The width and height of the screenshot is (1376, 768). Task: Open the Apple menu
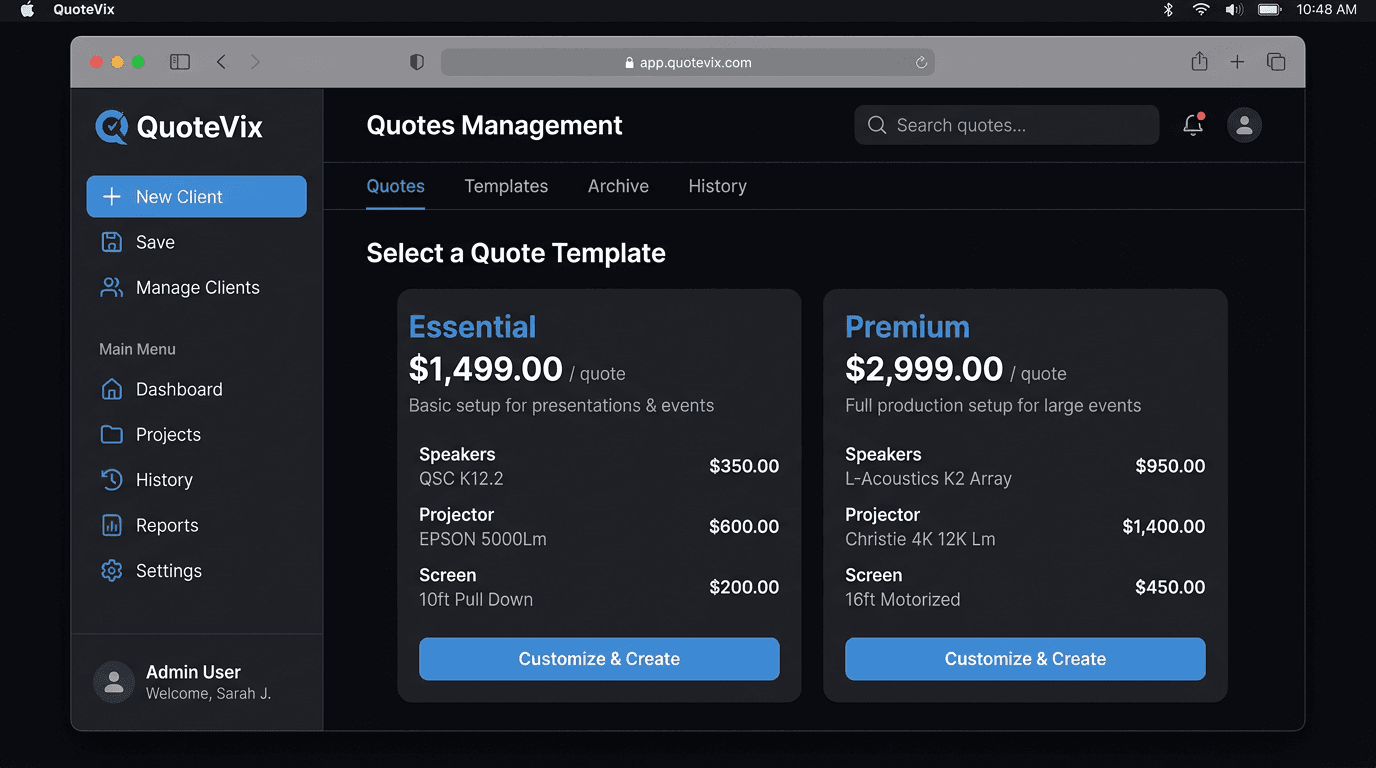25,10
